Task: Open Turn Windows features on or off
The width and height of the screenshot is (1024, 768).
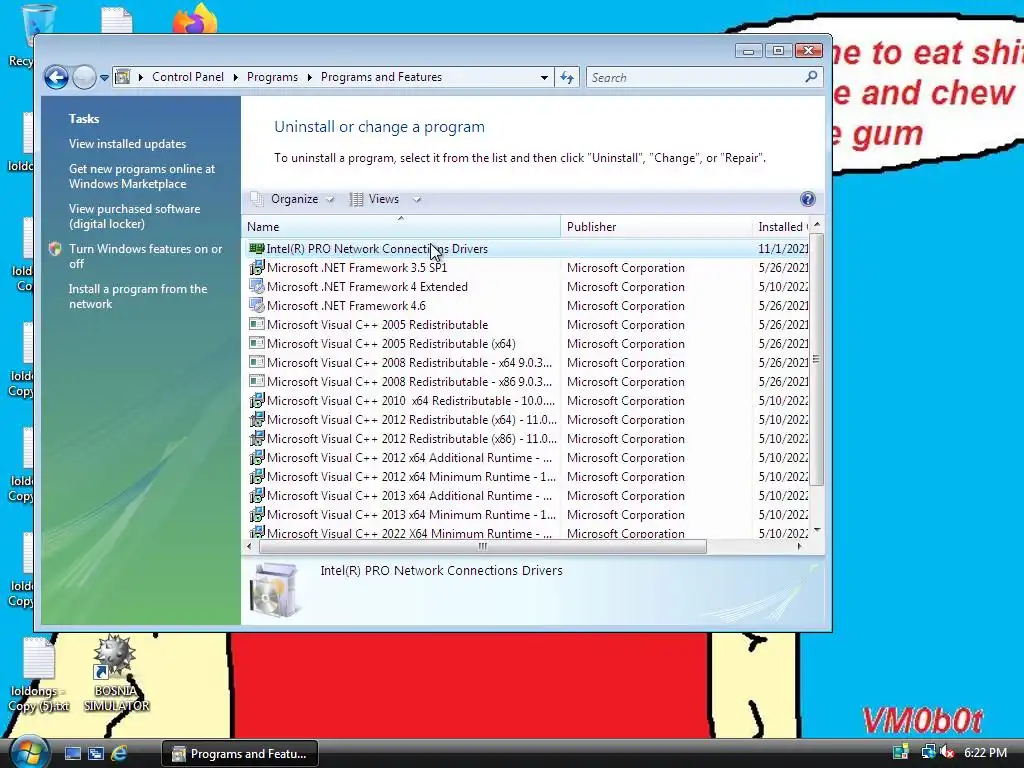Action: tap(146, 256)
